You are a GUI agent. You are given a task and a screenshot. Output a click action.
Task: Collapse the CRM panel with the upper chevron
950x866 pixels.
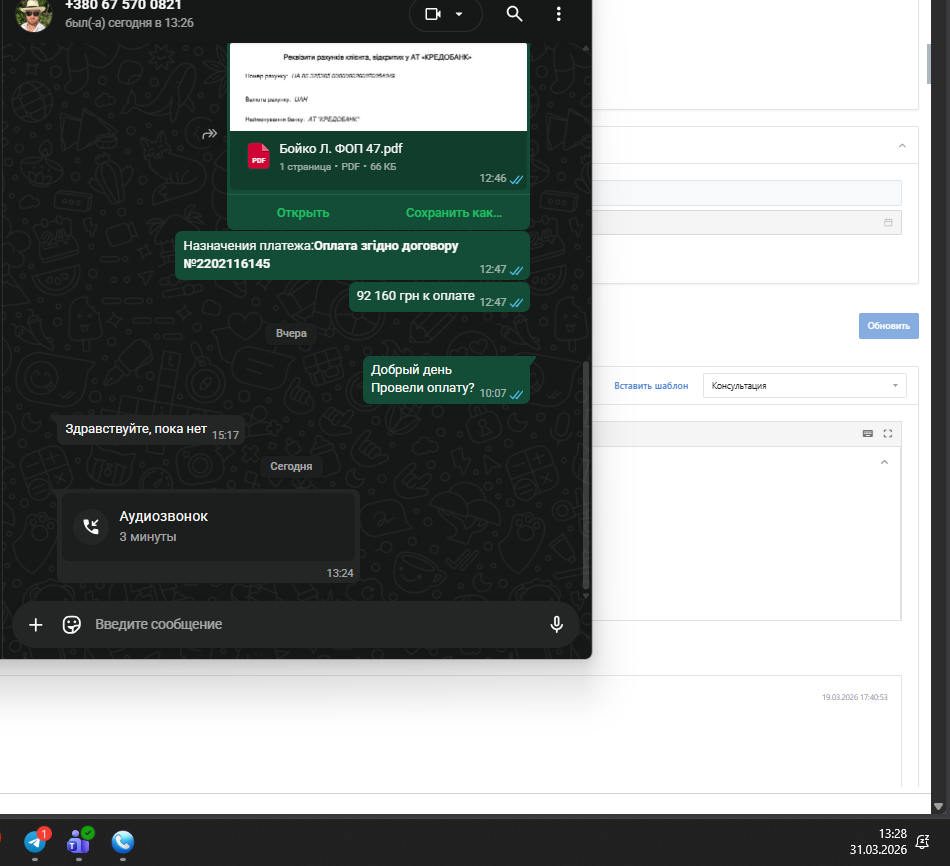click(902, 145)
